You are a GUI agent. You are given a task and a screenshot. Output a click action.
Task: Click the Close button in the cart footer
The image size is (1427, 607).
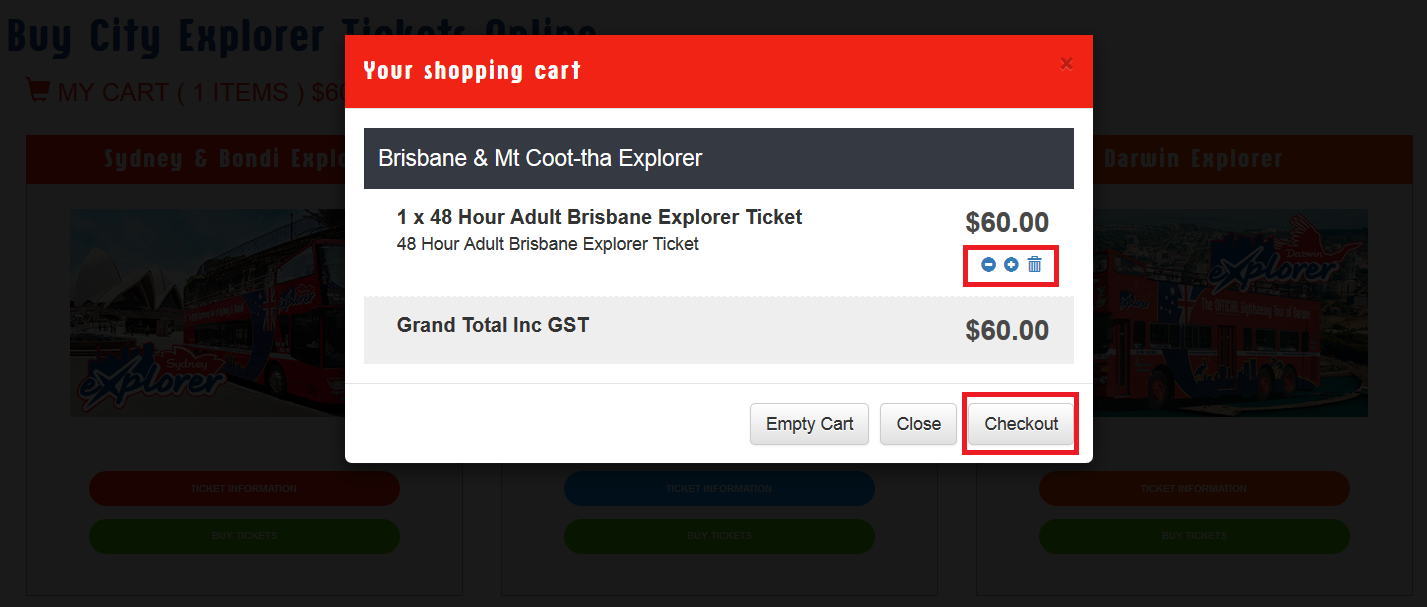[x=918, y=424]
